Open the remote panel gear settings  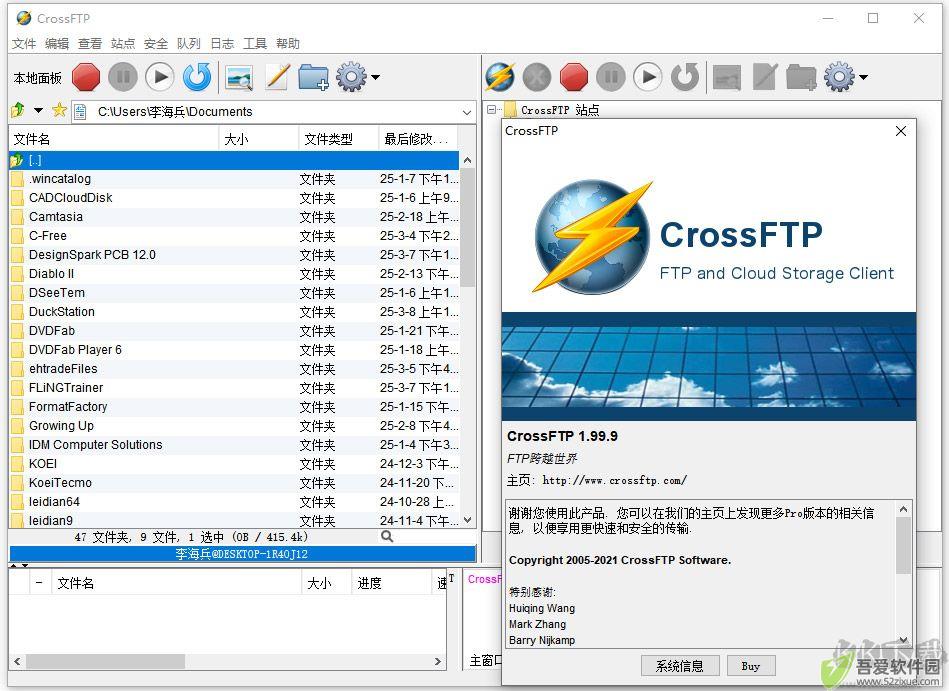point(839,77)
